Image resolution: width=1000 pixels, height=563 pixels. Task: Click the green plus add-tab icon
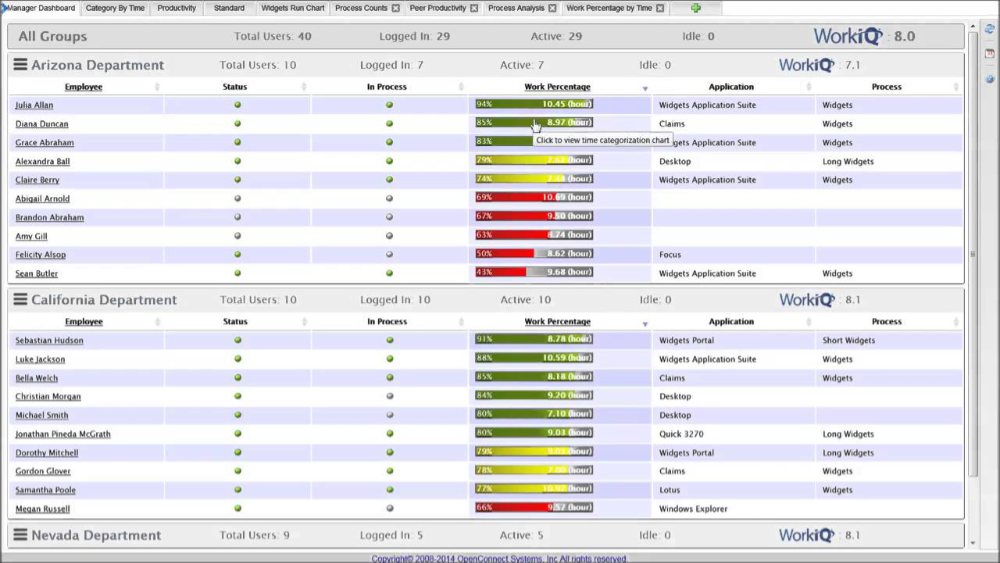[x=696, y=8]
